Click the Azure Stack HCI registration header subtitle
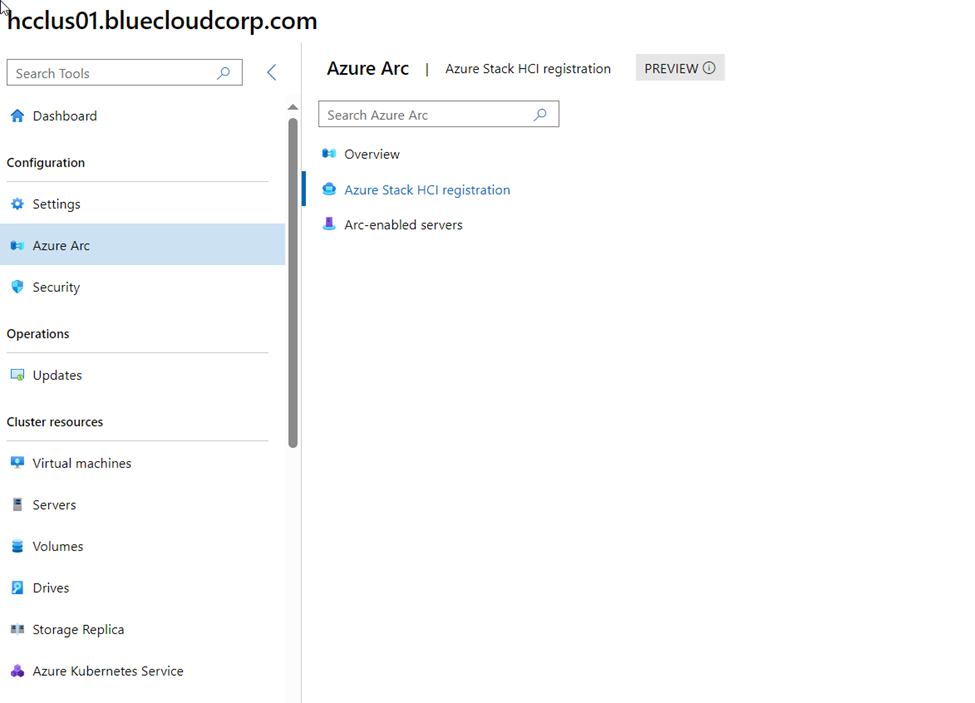Image resolution: width=975 pixels, height=703 pixels. click(528, 68)
